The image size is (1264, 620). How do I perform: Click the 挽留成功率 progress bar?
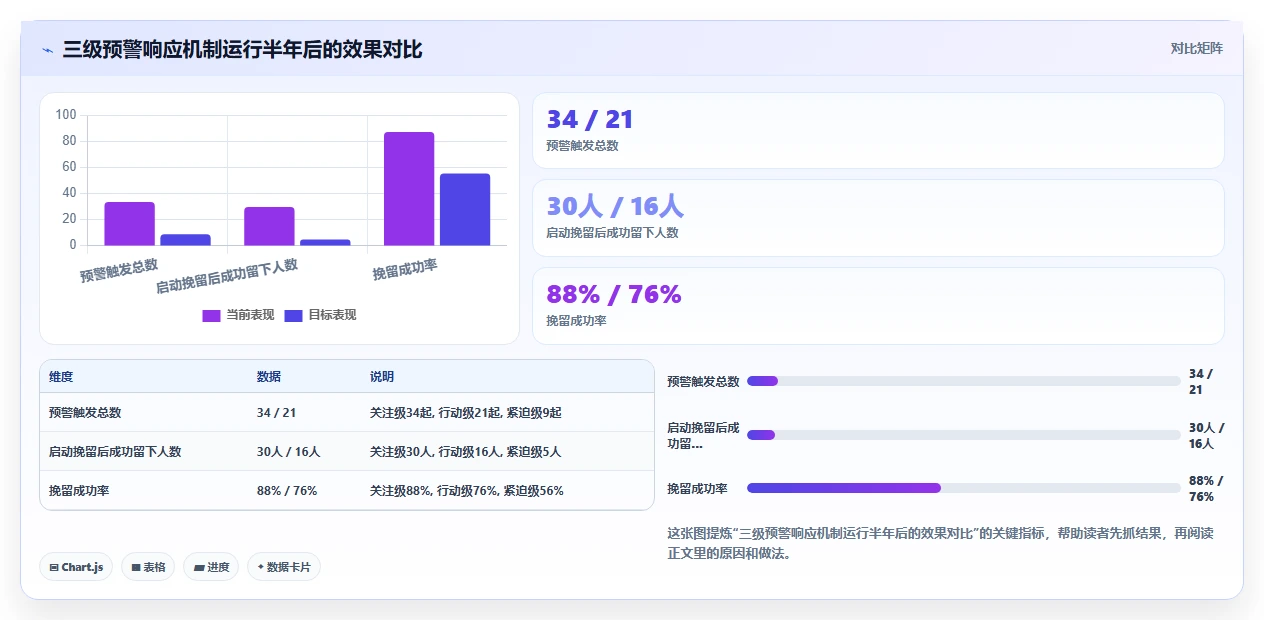point(964,488)
